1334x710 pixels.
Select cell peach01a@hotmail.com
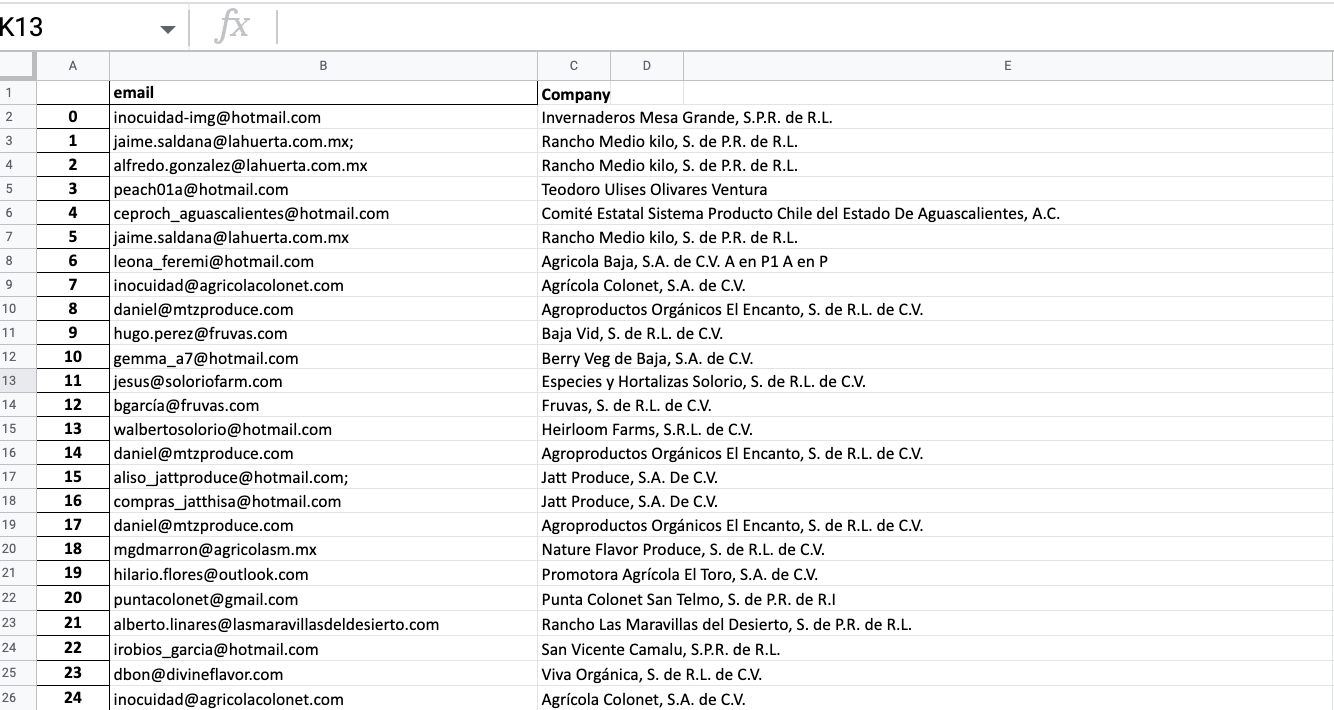[x=323, y=189]
